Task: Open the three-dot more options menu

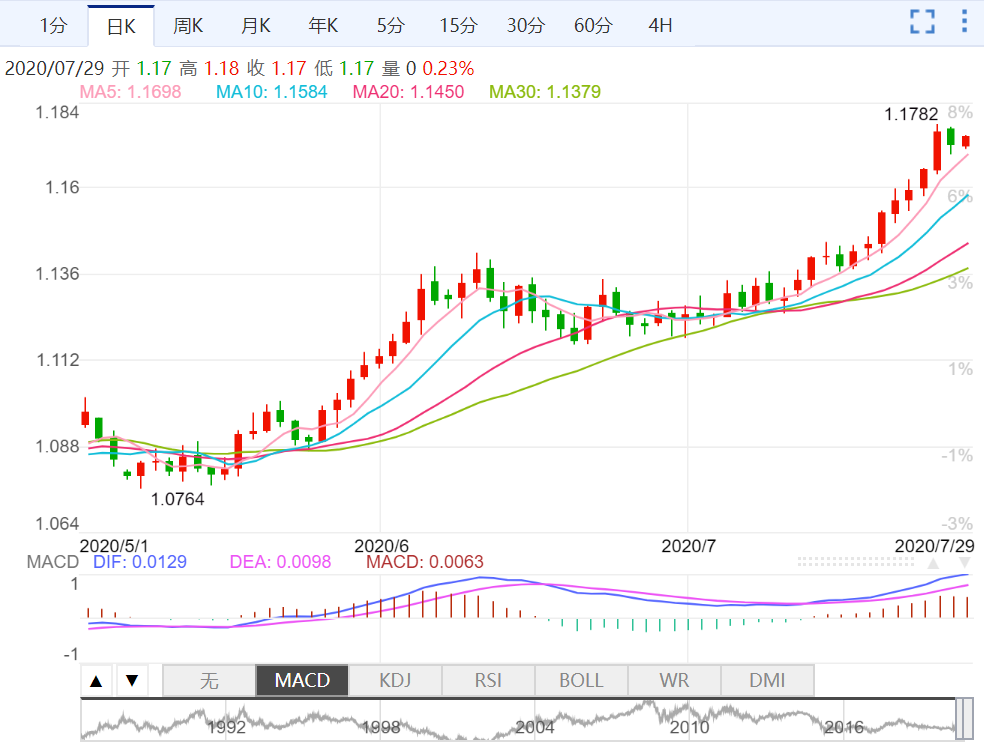Action: coord(963,22)
